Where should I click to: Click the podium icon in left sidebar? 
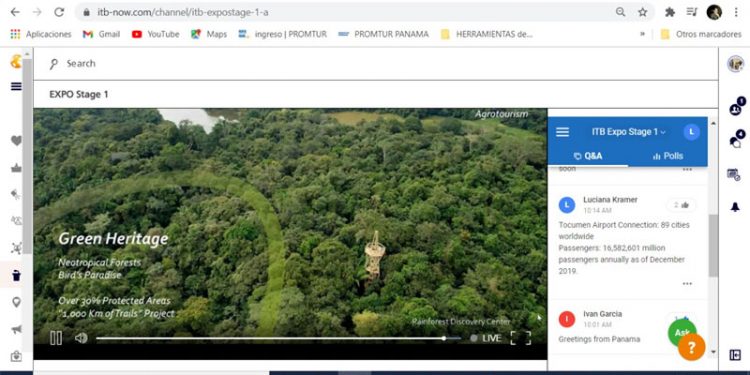[x=16, y=168]
